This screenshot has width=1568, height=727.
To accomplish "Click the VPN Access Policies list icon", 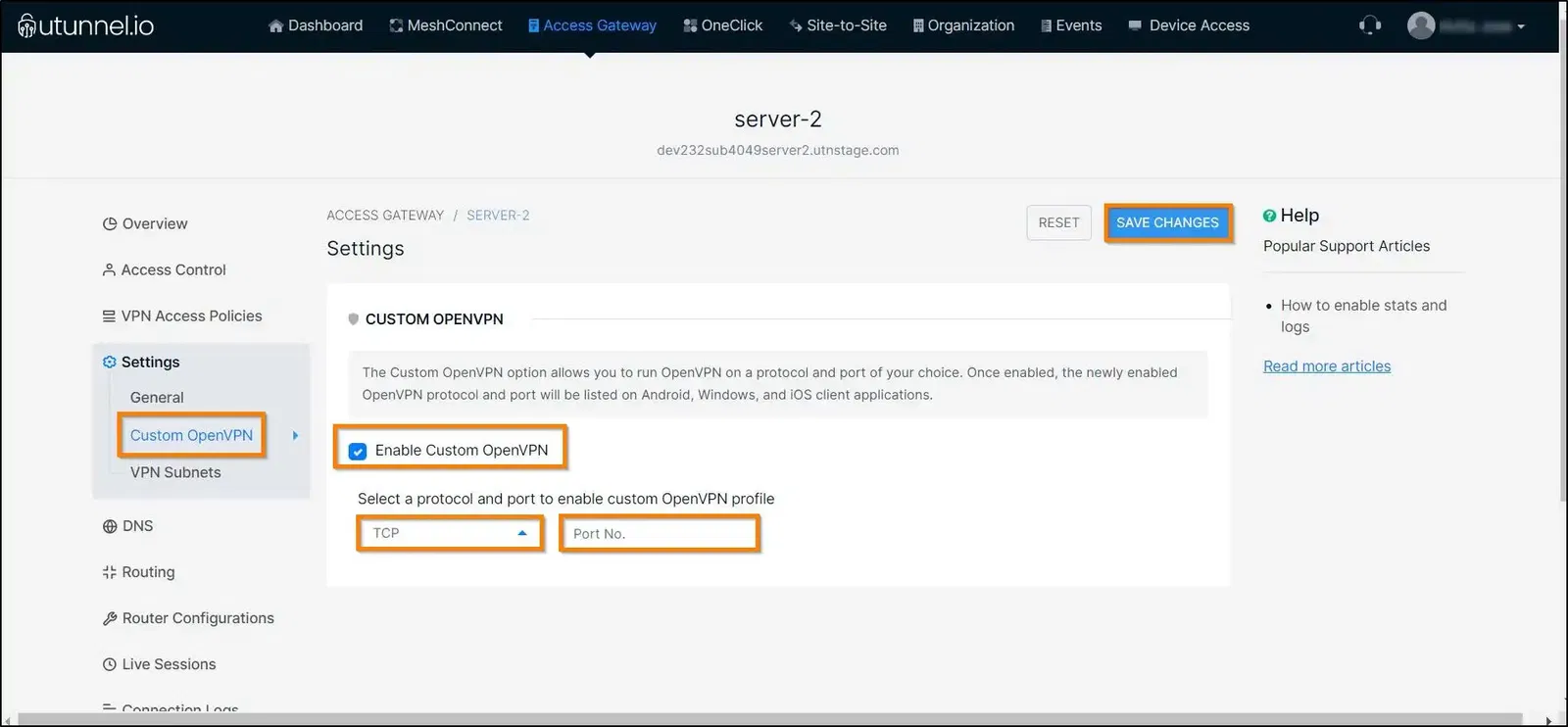I will (x=109, y=315).
